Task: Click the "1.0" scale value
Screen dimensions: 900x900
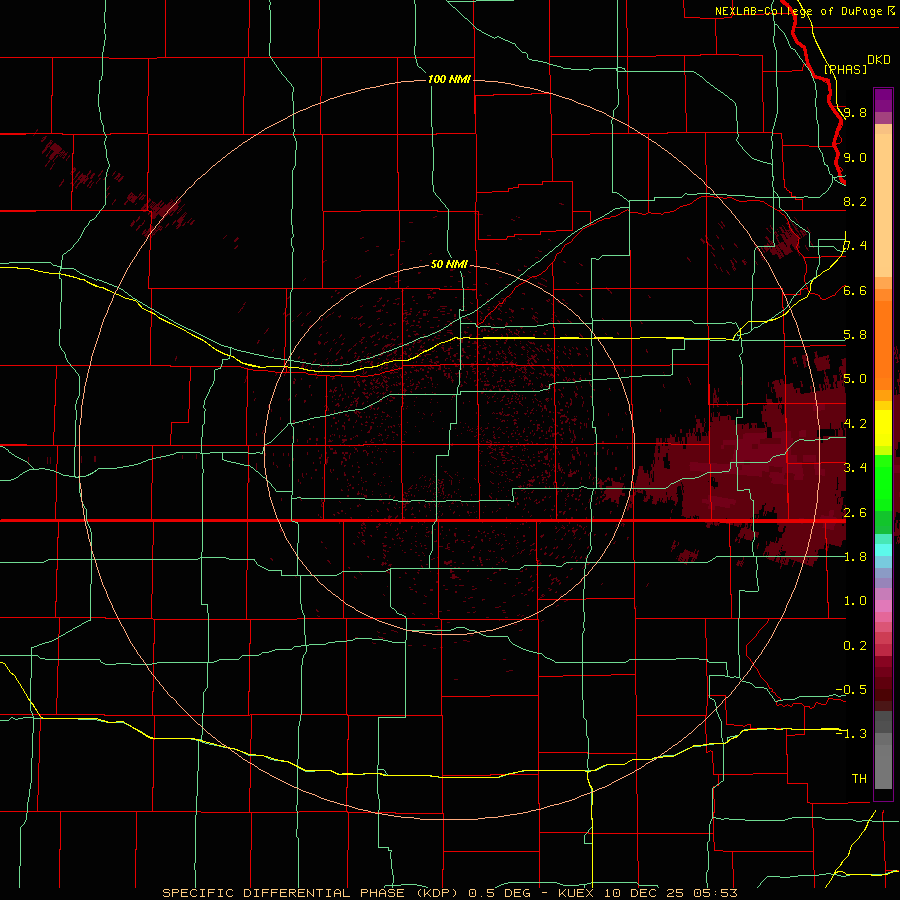Action: (x=855, y=600)
